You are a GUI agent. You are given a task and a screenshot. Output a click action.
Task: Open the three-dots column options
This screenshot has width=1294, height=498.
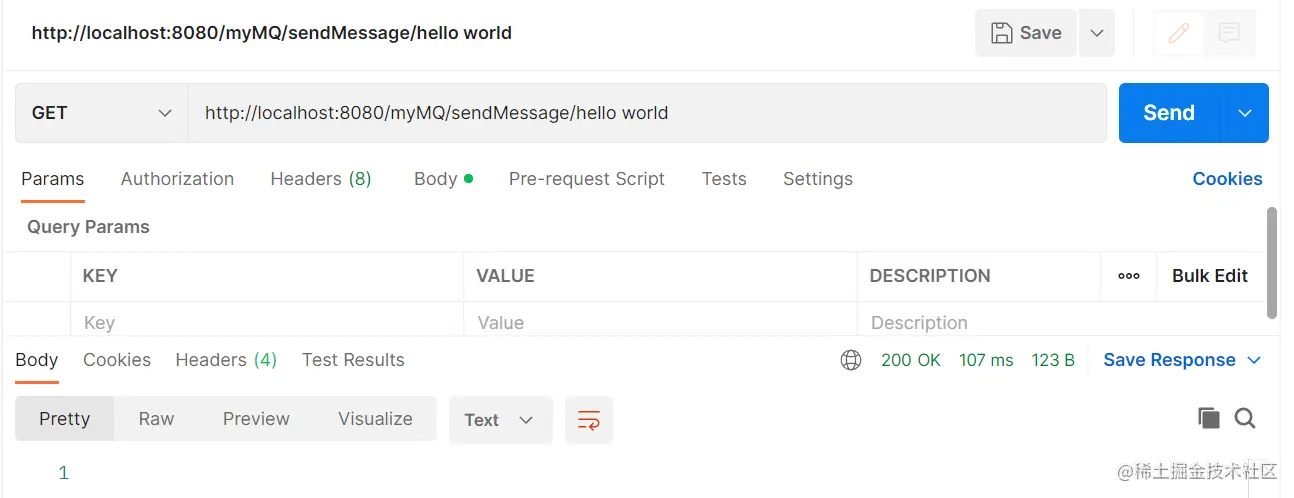pyautogui.click(x=1129, y=276)
